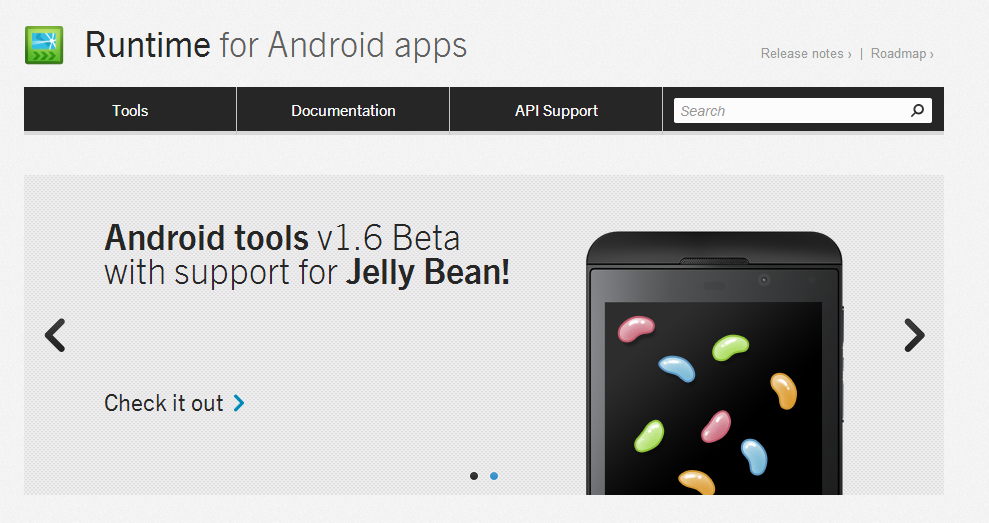This screenshot has width=989, height=523.
Task: Click the phone's front camera lens
Action: tap(764, 279)
